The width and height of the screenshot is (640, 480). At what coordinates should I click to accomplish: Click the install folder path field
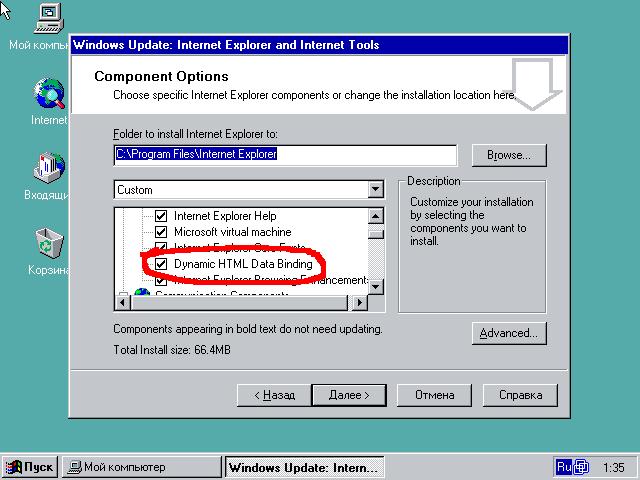(x=285, y=155)
